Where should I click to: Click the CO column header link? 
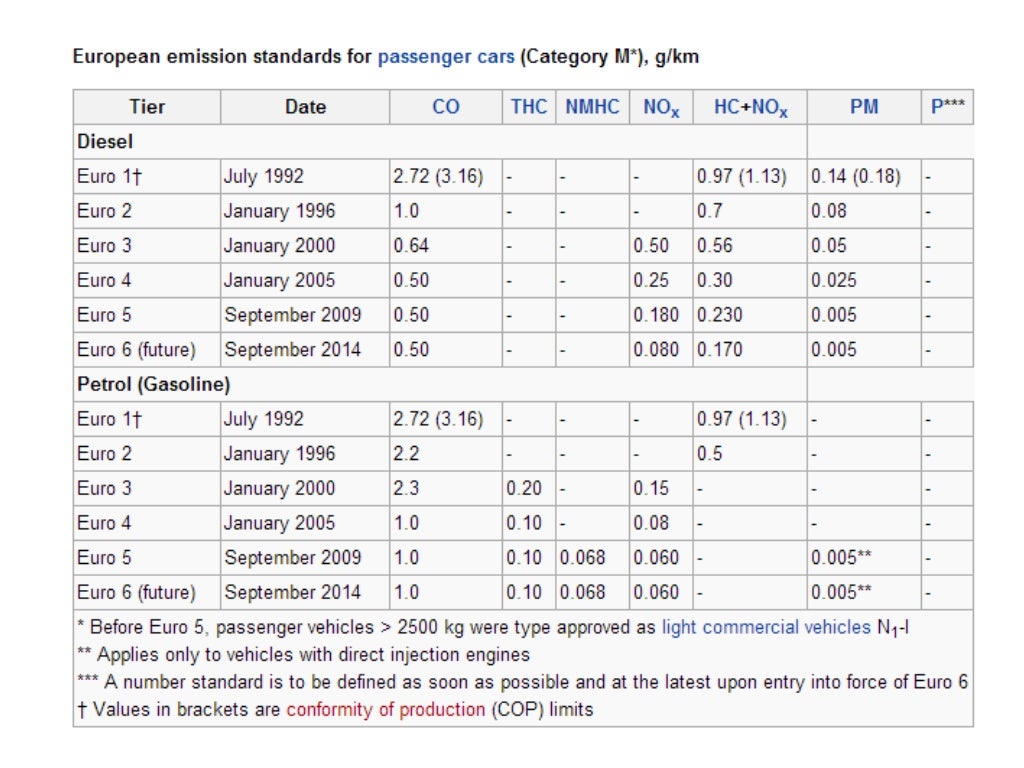446,106
